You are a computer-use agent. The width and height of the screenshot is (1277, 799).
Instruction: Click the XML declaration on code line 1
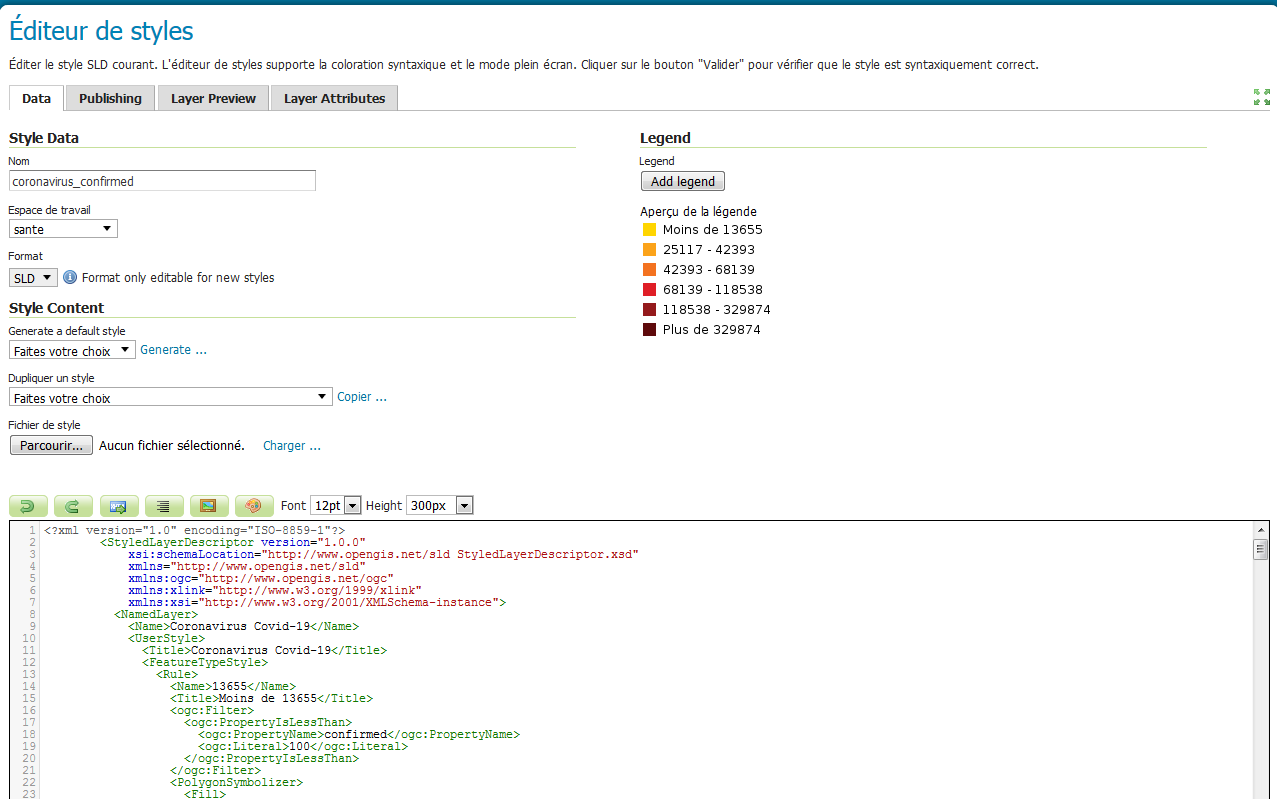point(195,530)
